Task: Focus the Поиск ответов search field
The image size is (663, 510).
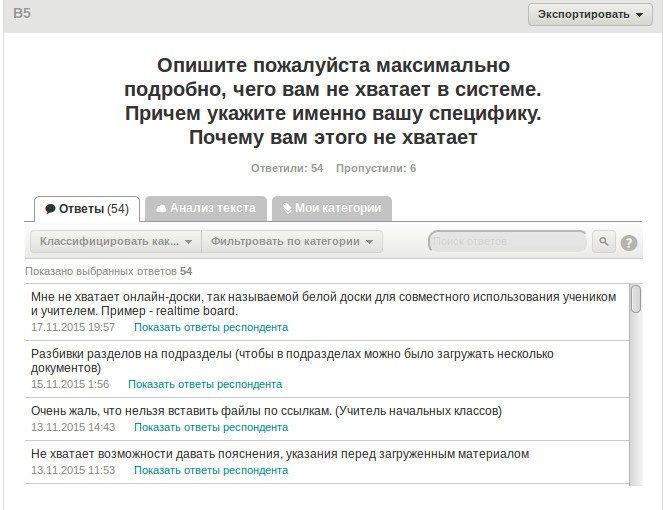Action: tap(507, 241)
